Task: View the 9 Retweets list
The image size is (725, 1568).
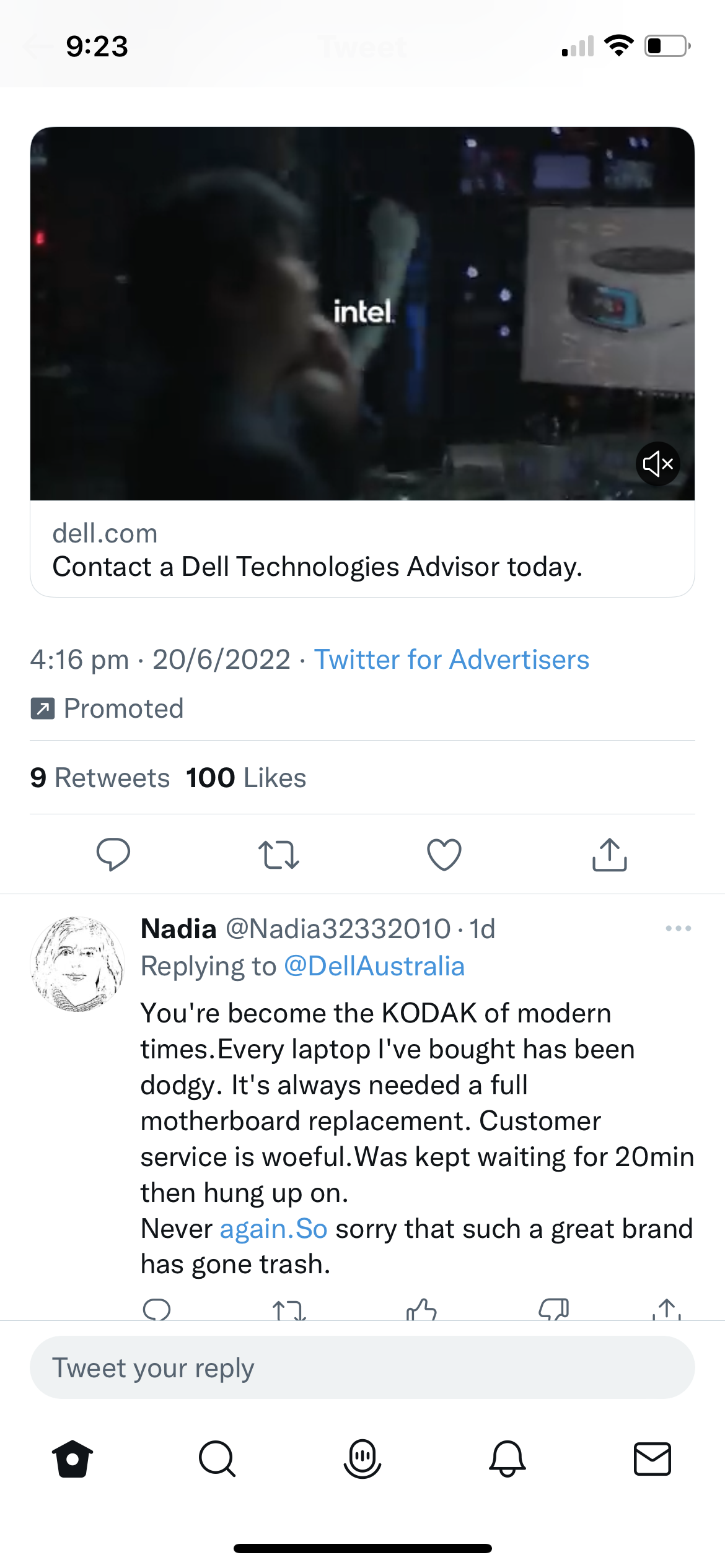Action: pos(100,778)
